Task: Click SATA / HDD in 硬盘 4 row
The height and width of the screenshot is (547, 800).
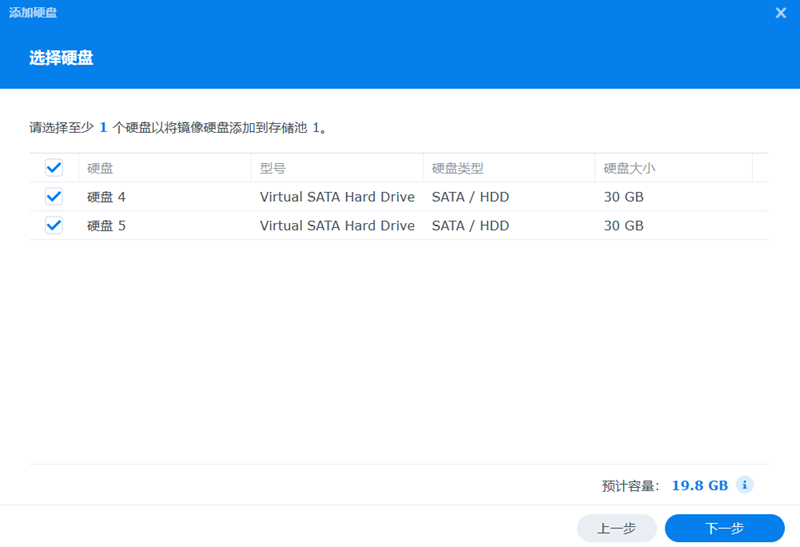Action: point(470,197)
